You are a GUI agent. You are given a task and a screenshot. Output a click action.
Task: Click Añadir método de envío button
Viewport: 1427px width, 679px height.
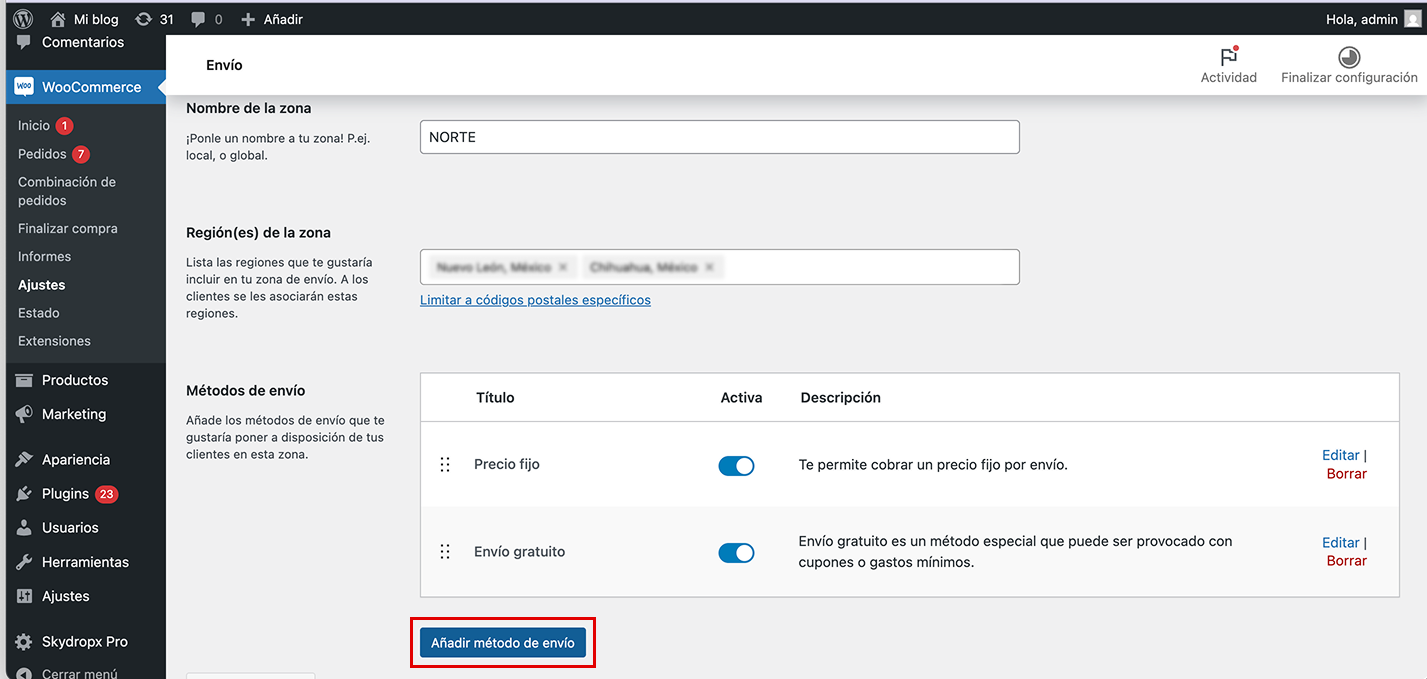pos(503,643)
